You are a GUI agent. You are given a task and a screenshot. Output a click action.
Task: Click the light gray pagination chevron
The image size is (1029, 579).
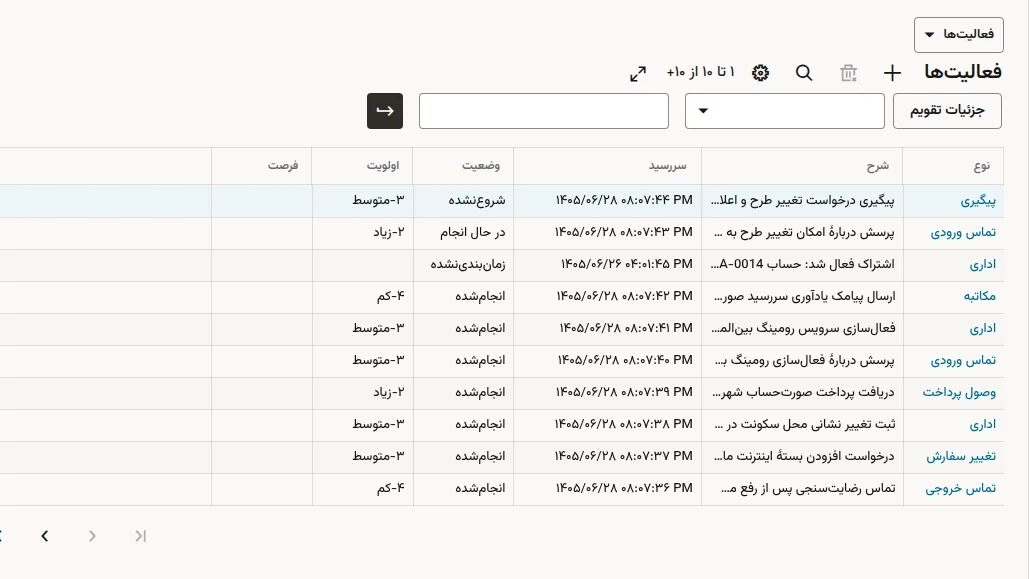click(92, 536)
